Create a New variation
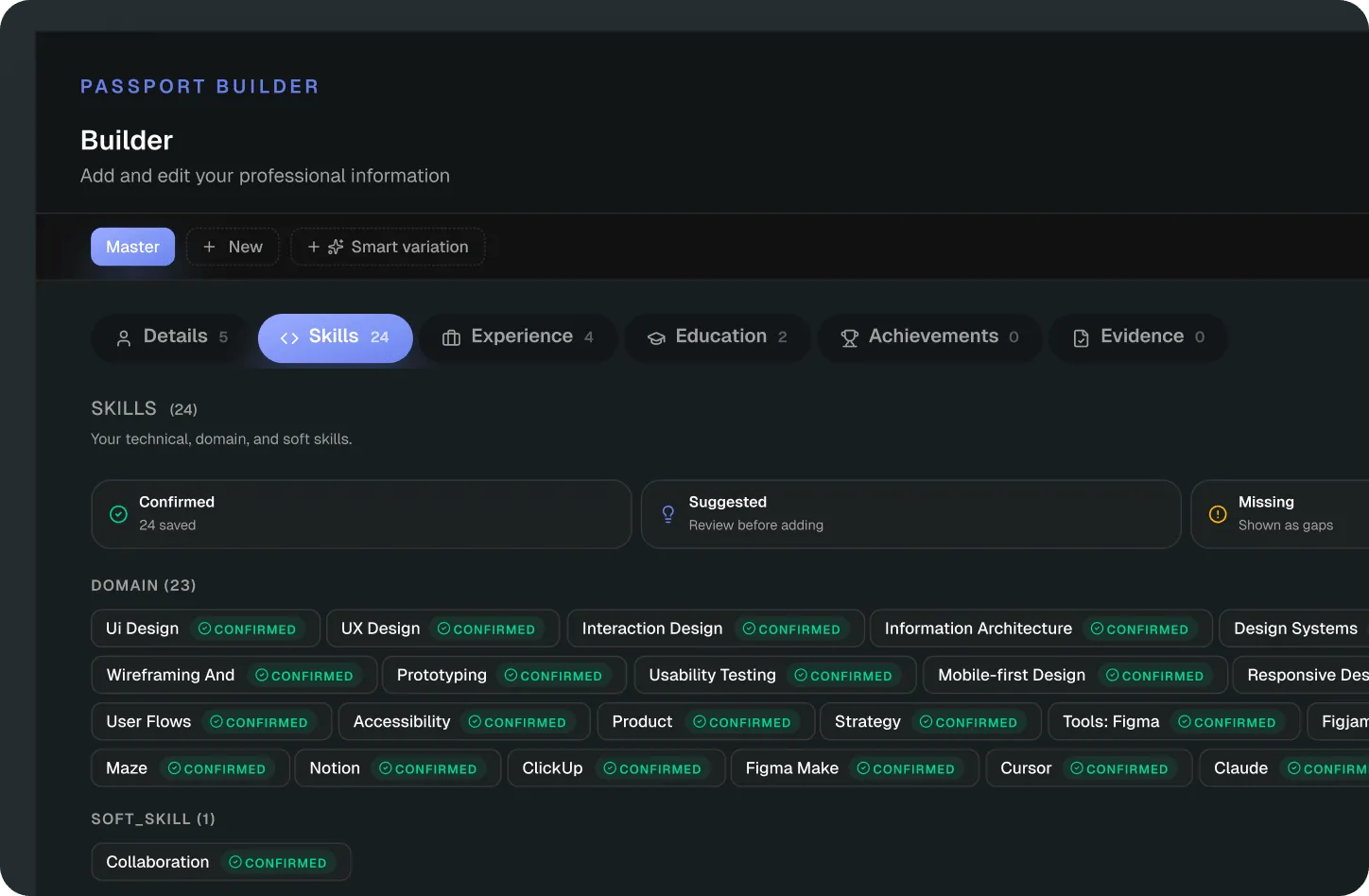The height and width of the screenshot is (896, 1369). [233, 247]
